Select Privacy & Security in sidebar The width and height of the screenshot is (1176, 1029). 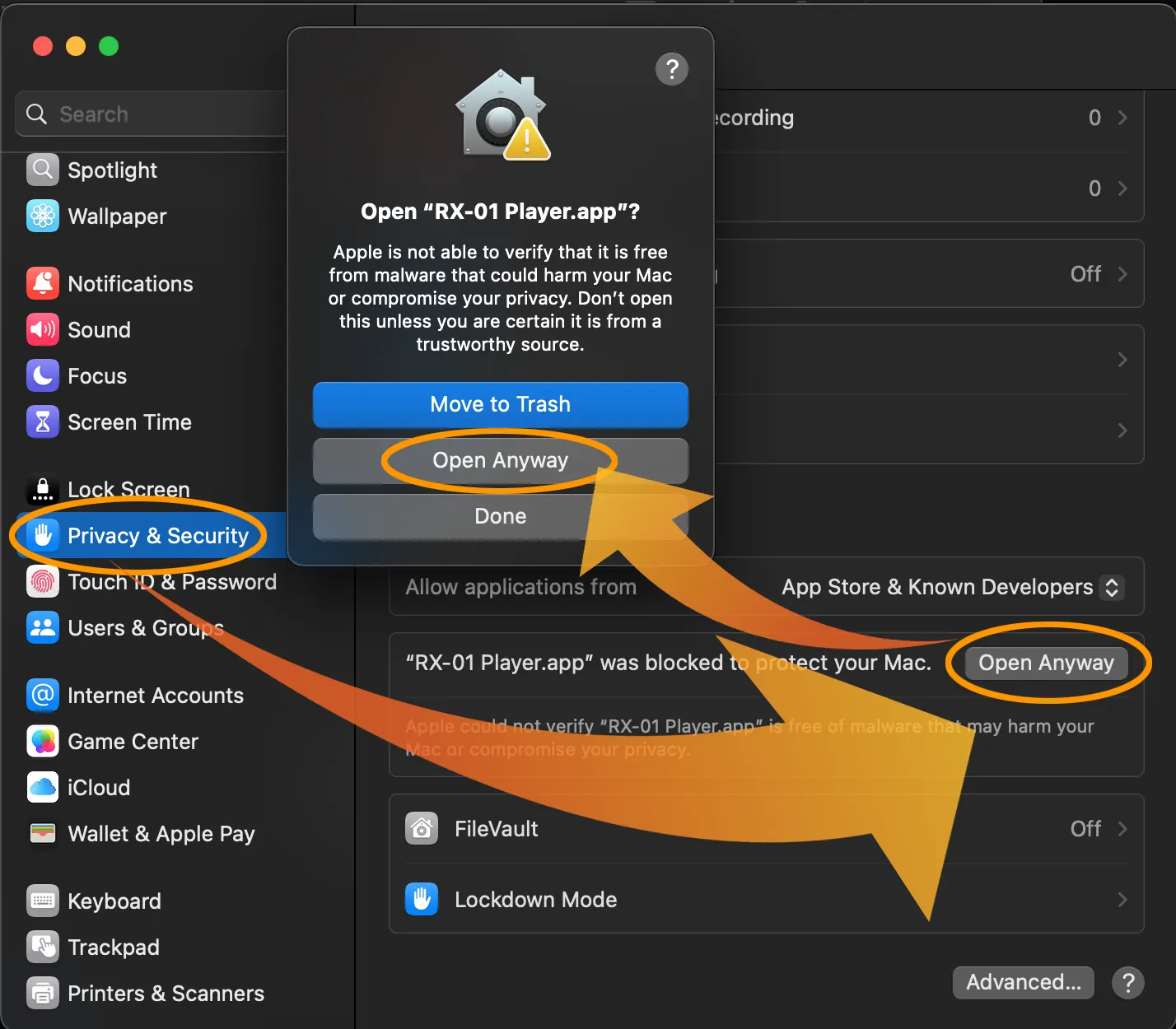click(x=156, y=536)
